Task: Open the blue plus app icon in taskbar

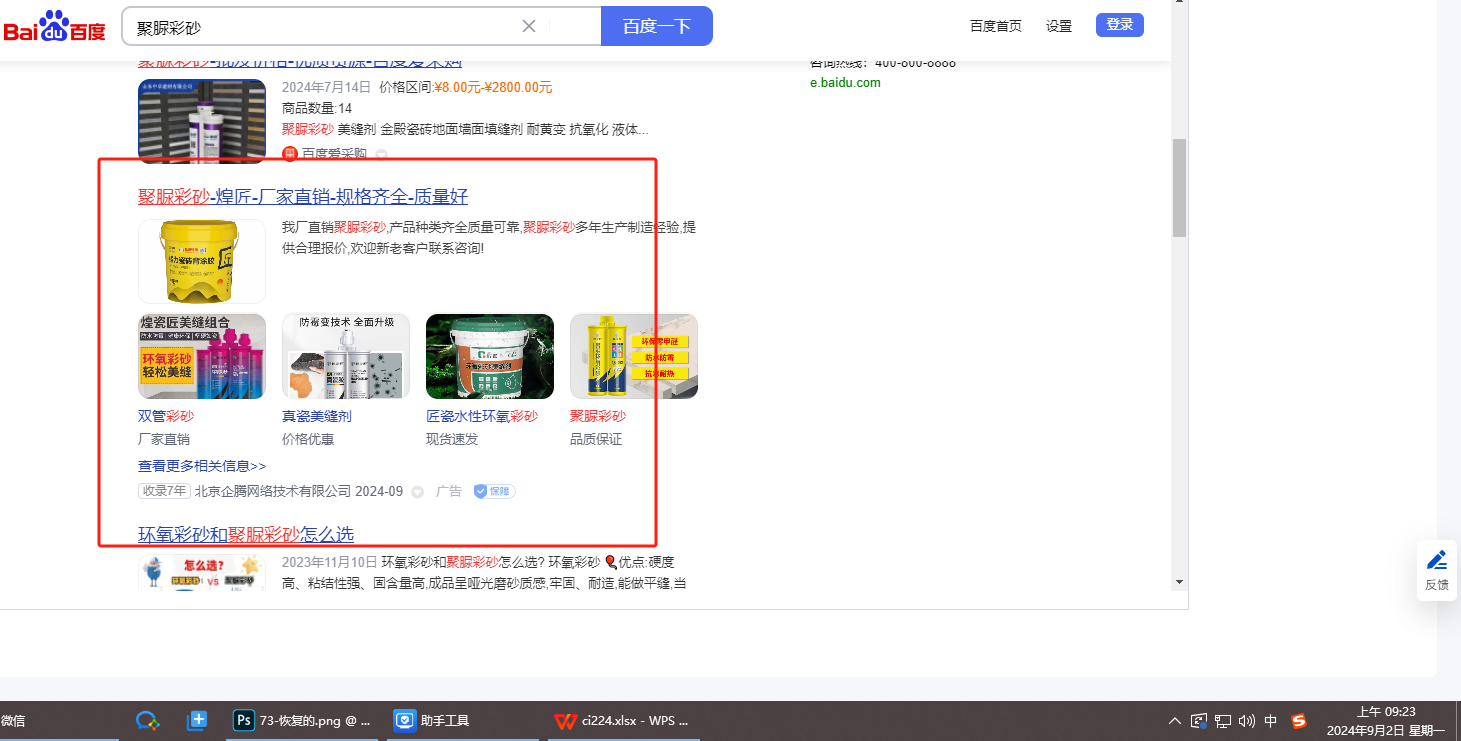Action: [197, 720]
